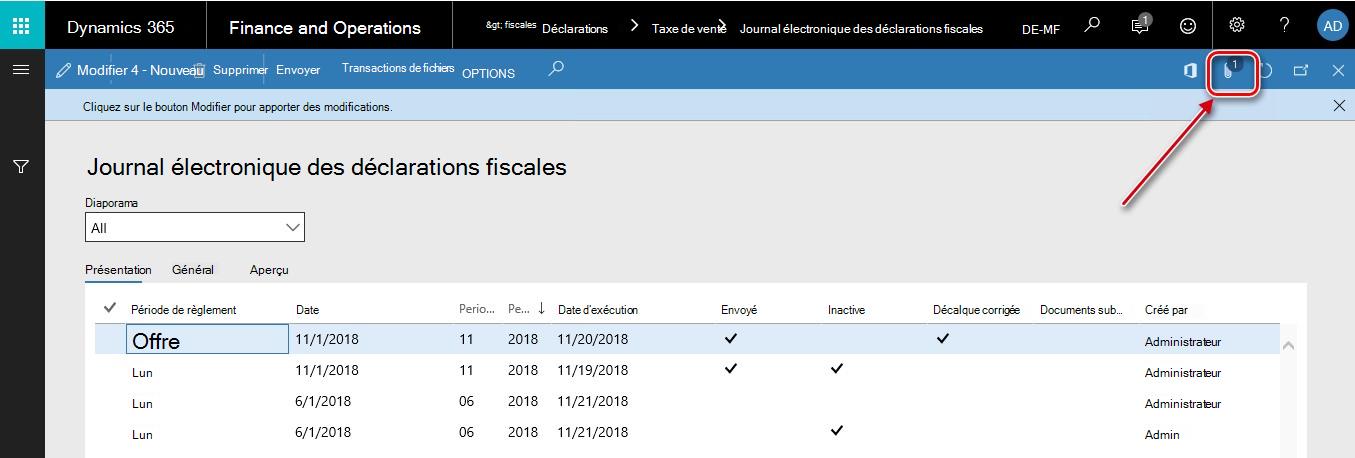Click the Décalque corrigée column header
Image resolution: width=1355 pixels, height=458 pixels.
[976, 310]
